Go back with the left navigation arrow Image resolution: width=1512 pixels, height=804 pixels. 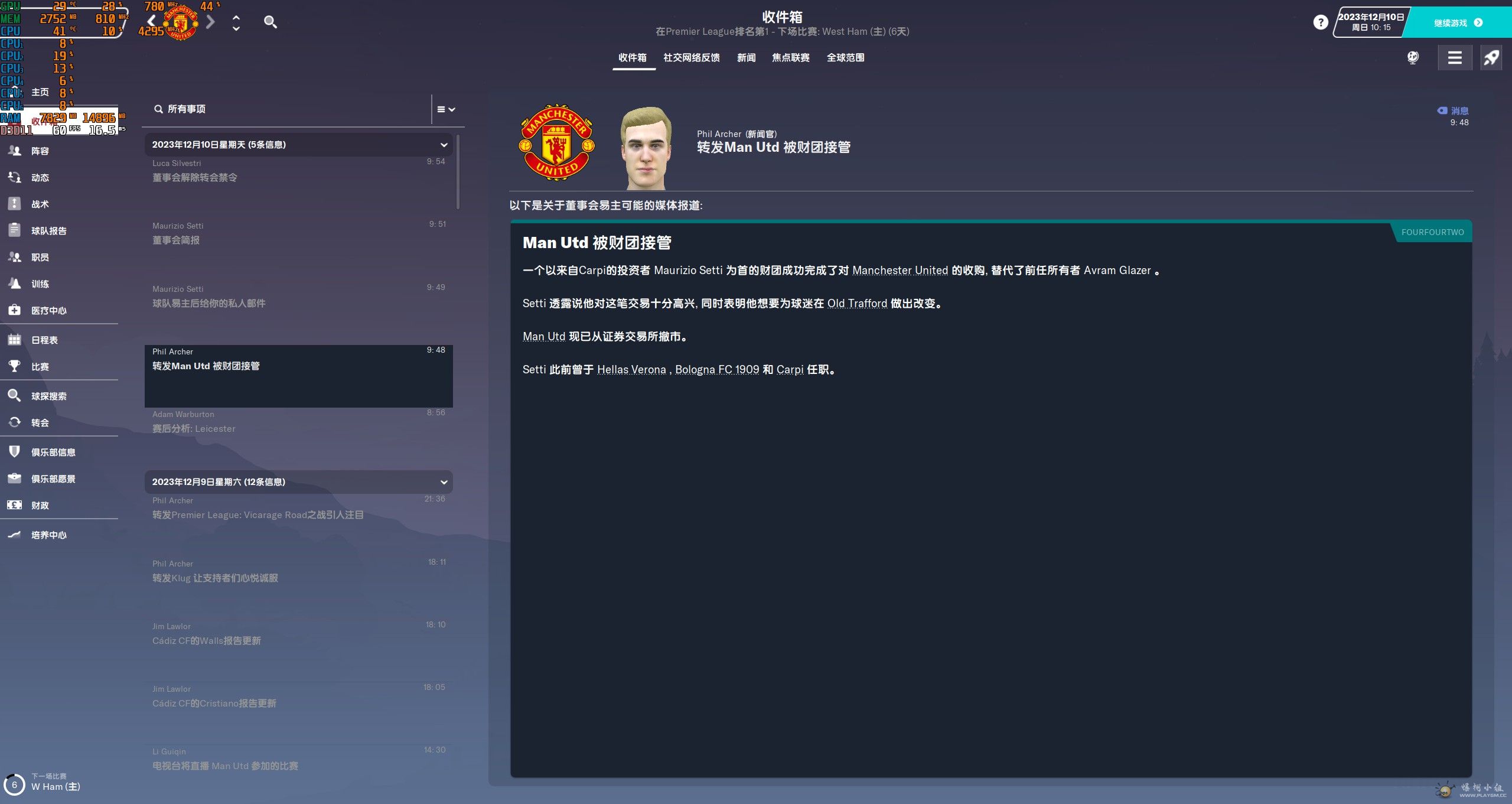coord(152,22)
